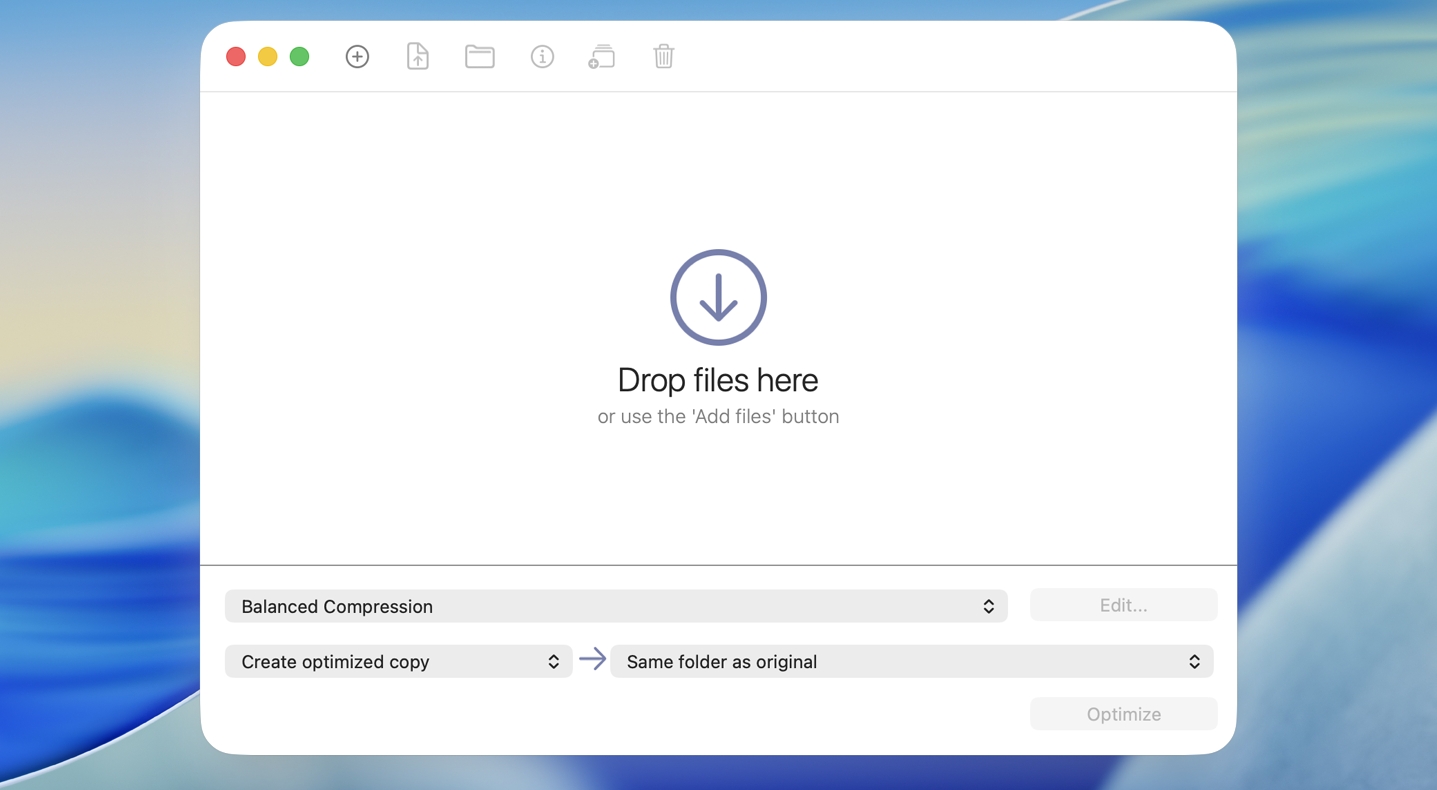Viewport: 1437px width, 790px height.
Task: Click the chevrons beside Balanced Compression
Action: pyautogui.click(x=989, y=606)
